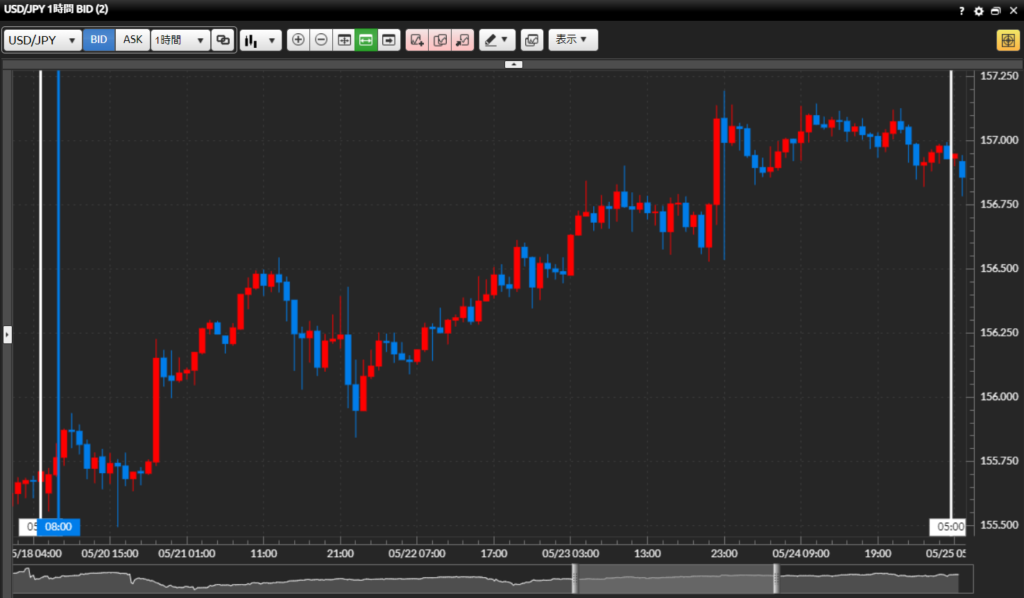Viewport: 1024px width, 598px height.
Task: Open the 表示 display menu
Action: pos(573,40)
